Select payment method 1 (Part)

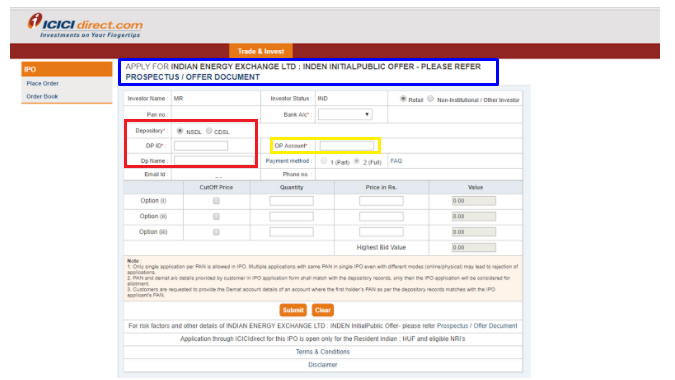[324, 161]
